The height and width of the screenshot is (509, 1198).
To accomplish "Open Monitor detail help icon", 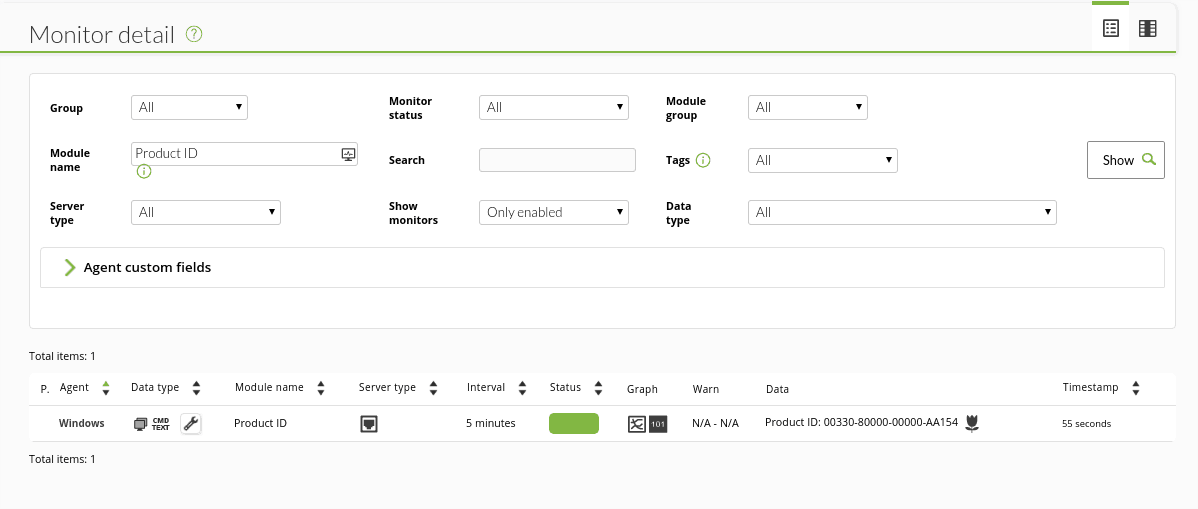I will (194, 34).
